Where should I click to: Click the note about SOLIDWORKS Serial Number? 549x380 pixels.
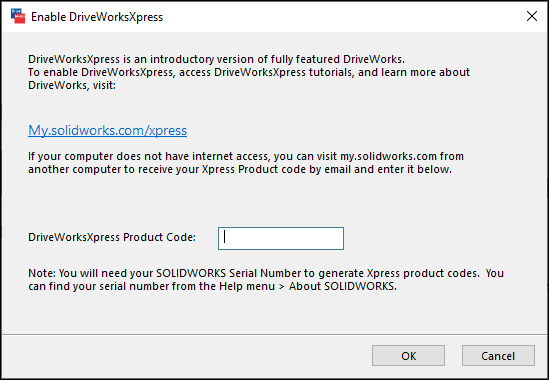pyautogui.click(x=266, y=279)
